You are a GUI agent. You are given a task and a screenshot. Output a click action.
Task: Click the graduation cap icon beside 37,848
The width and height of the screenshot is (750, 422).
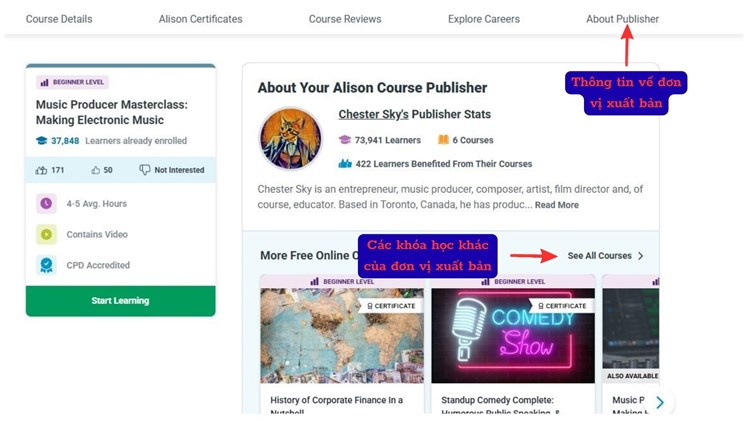[x=42, y=141]
